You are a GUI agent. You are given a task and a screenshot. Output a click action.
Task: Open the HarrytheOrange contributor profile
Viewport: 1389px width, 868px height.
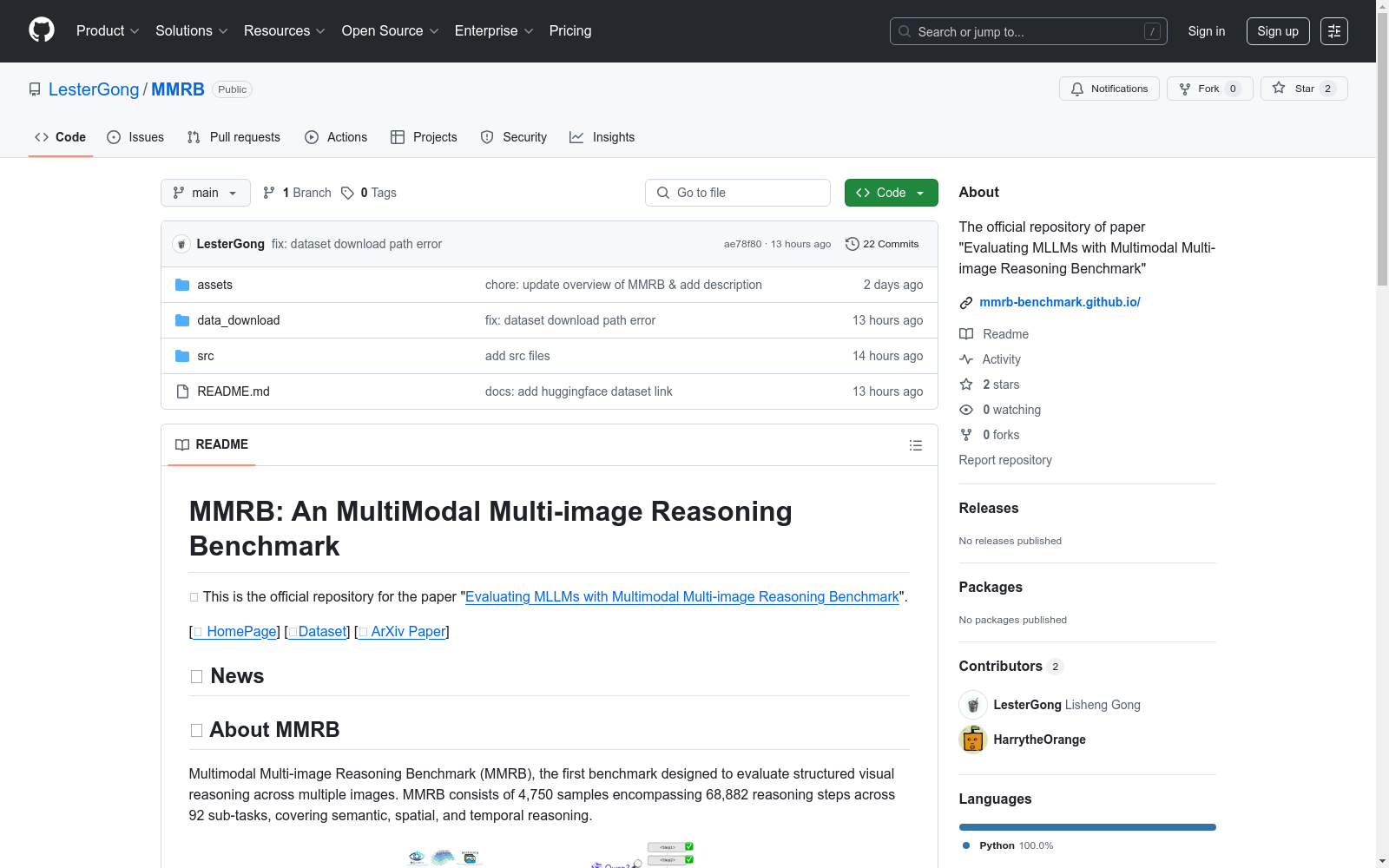click(1040, 740)
